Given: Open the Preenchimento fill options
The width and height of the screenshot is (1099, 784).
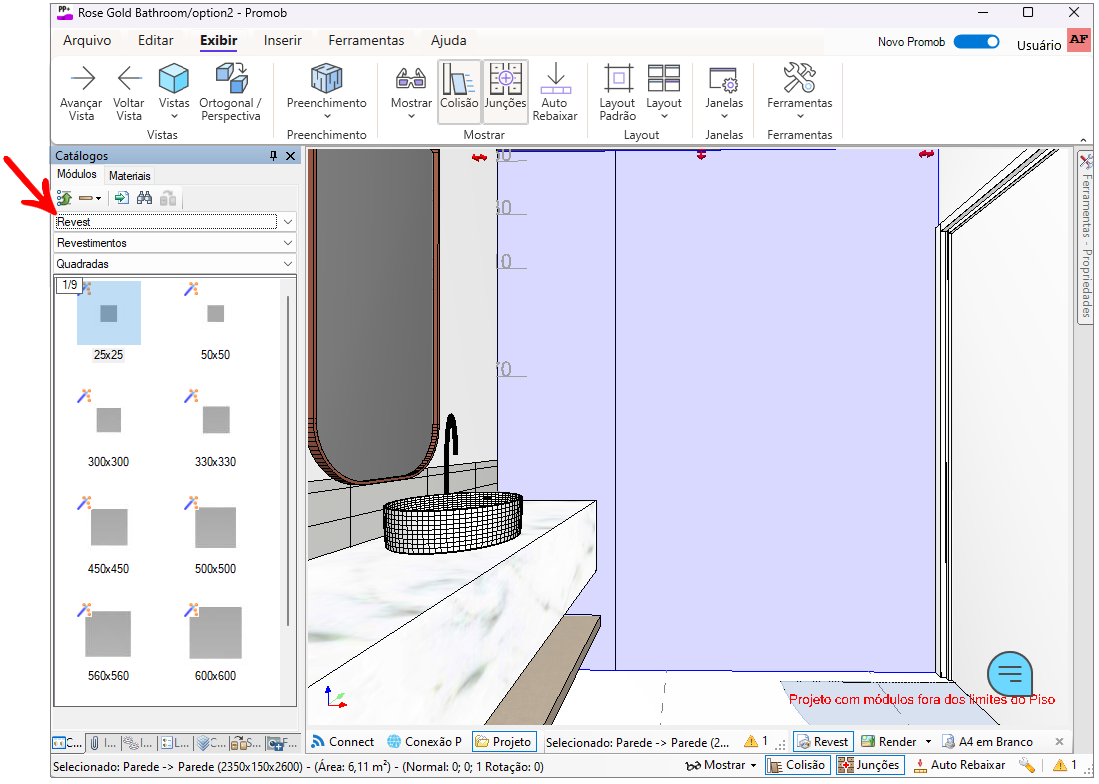Looking at the screenshot, I should (327, 91).
